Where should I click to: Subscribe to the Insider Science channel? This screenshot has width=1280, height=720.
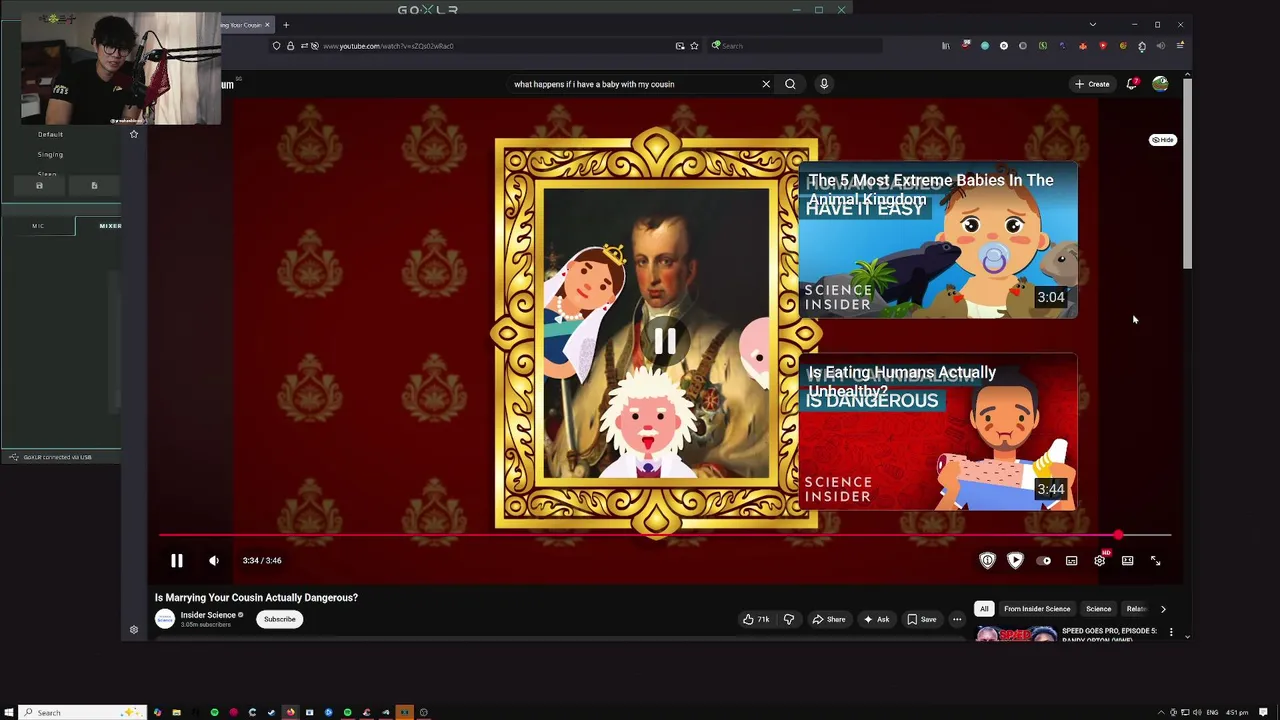point(280,619)
